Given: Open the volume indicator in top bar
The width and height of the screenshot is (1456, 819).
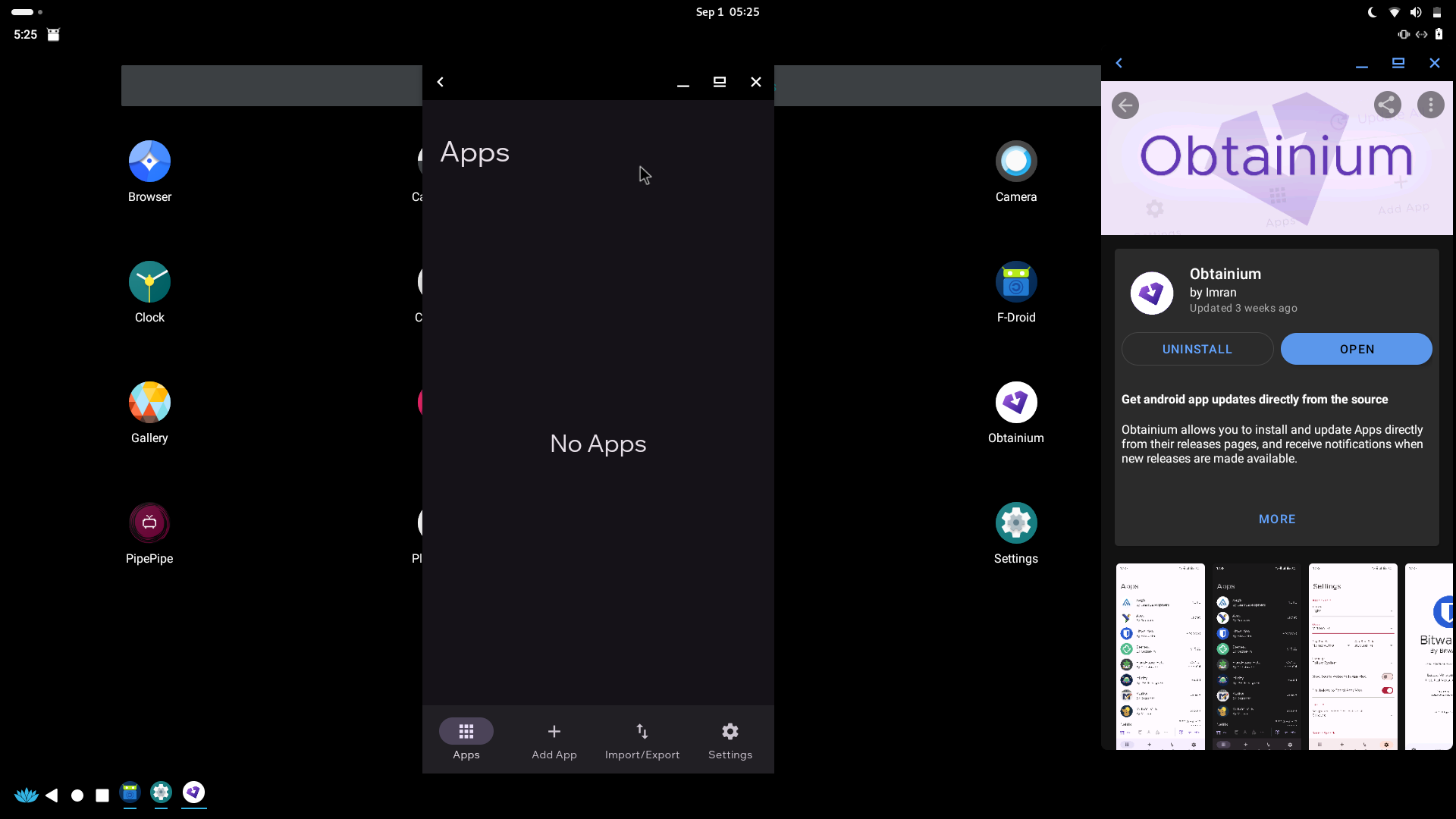Looking at the screenshot, I should (1416, 12).
